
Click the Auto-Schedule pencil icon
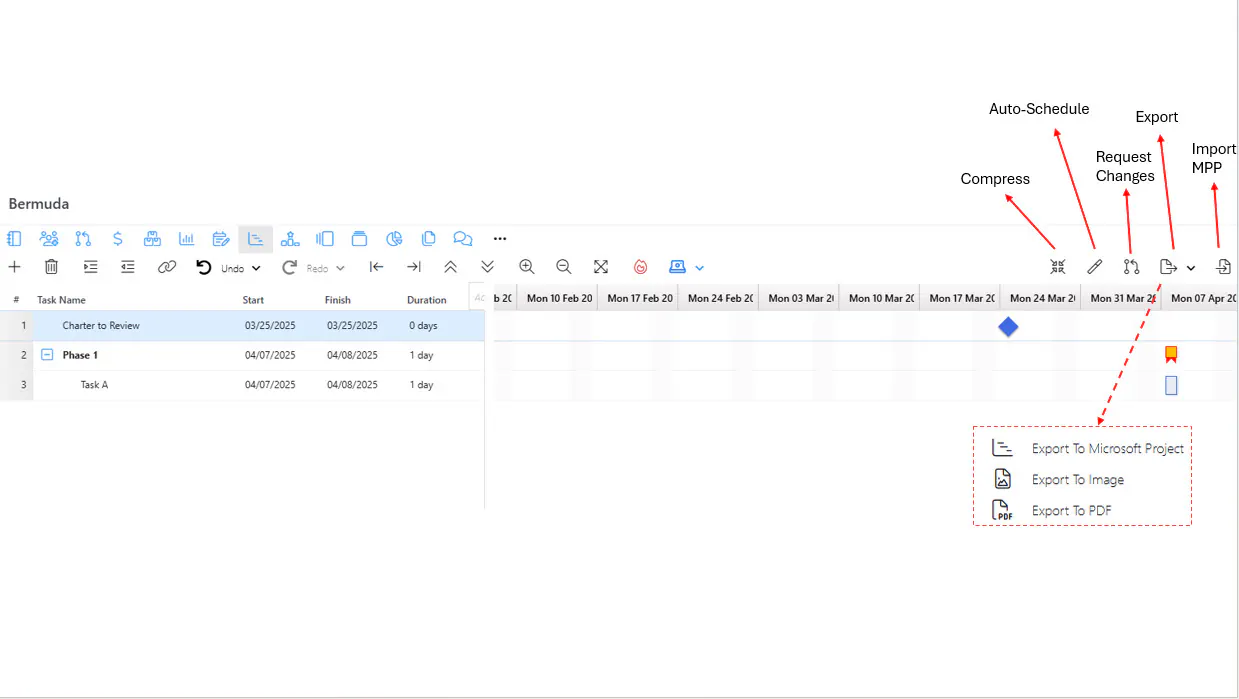[x=1095, y=267]
